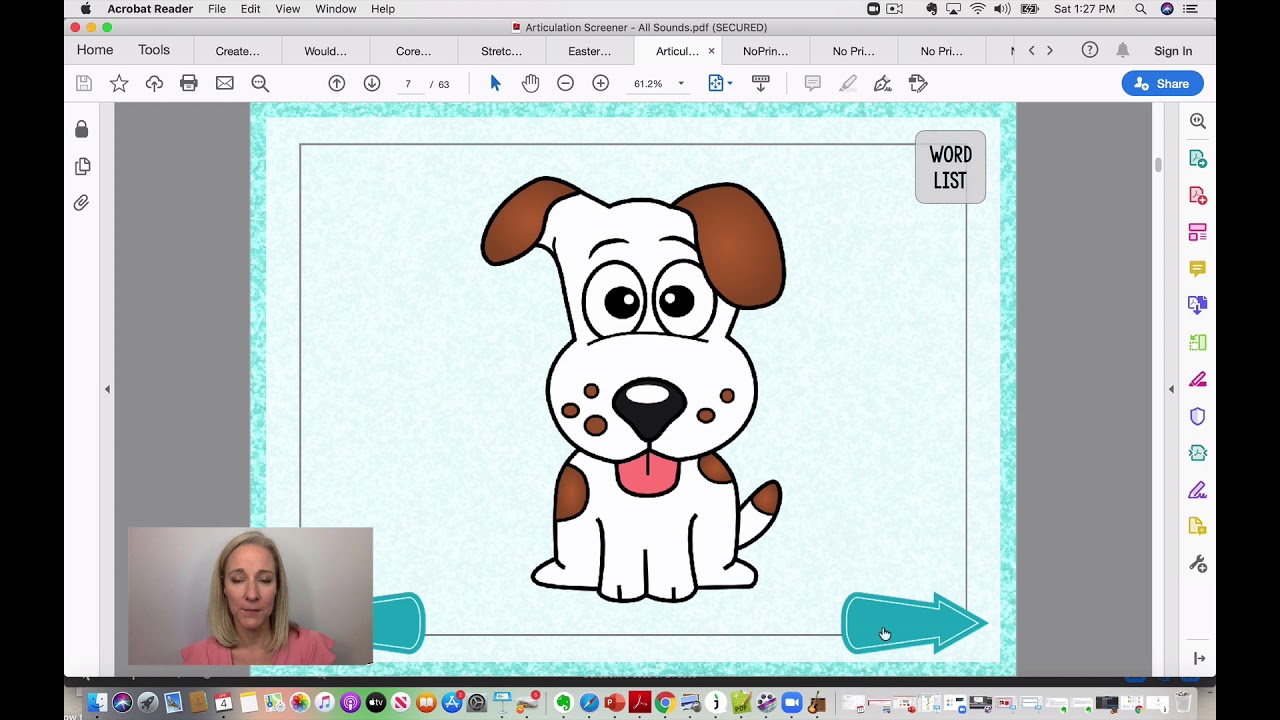
Task: Open the Fill & Sign tool
Action: [1198, 490]
